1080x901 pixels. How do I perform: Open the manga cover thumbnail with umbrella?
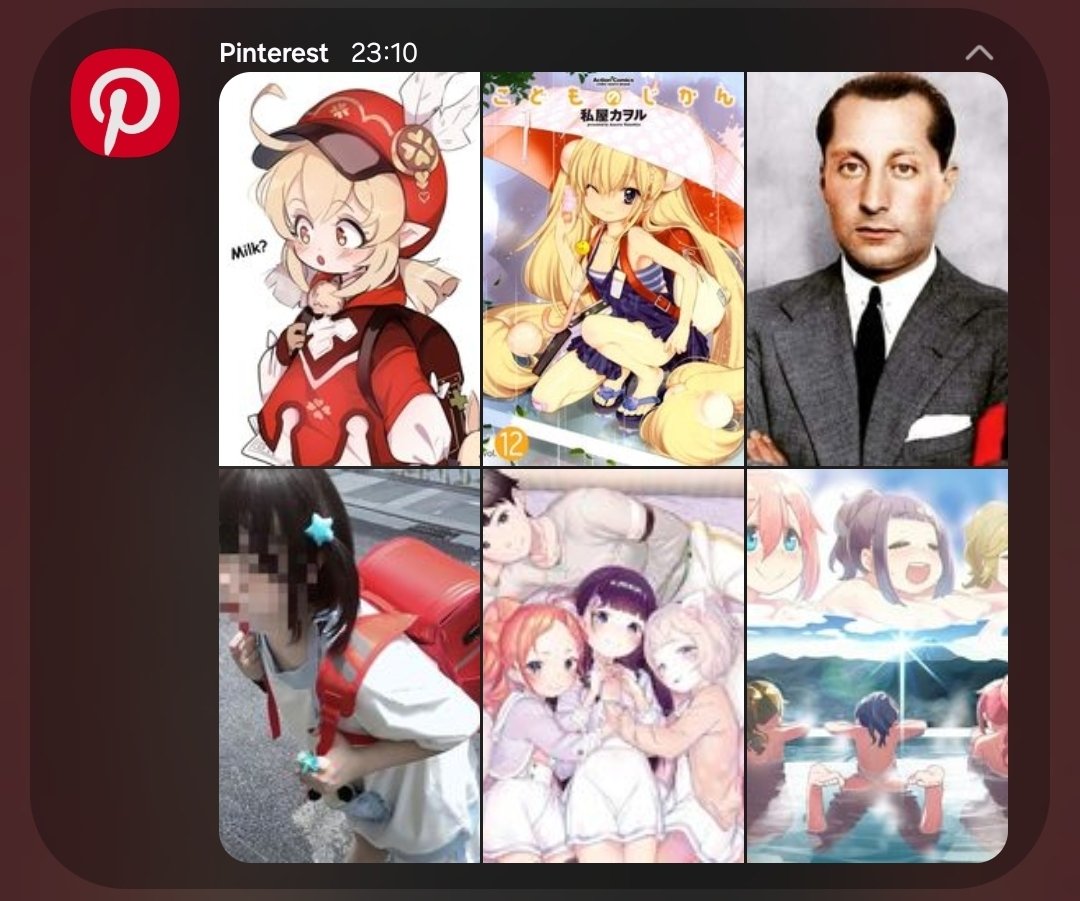click(x=613, y=269)
